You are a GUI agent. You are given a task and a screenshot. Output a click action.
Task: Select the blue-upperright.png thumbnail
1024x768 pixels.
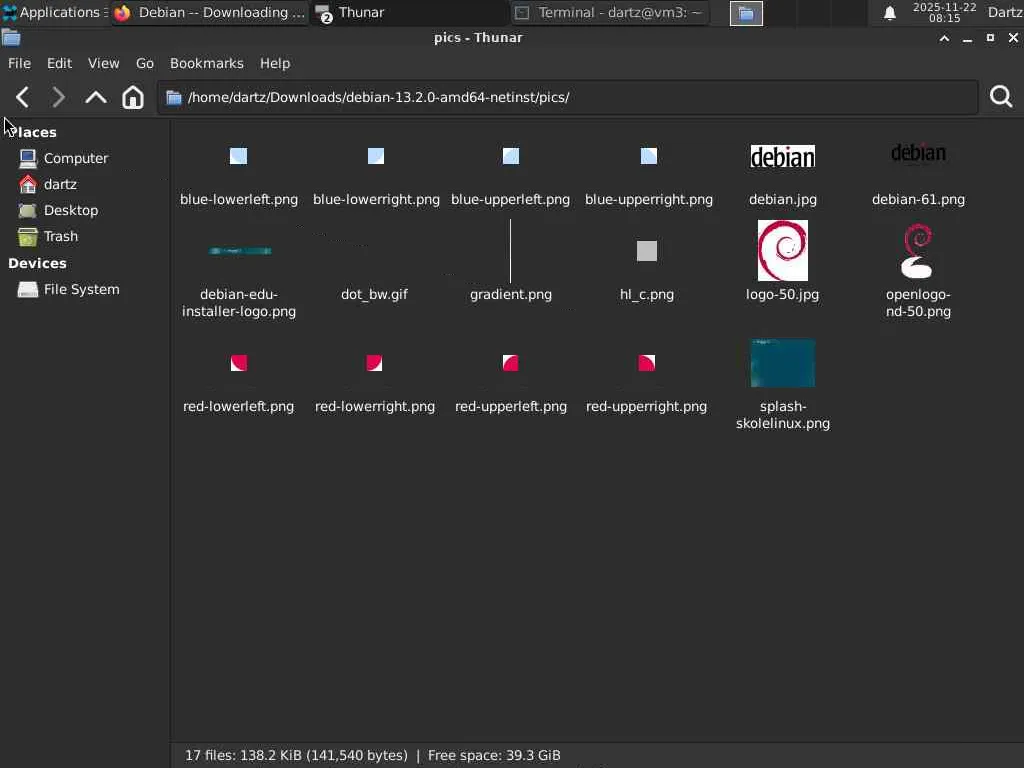coord(648,156)
